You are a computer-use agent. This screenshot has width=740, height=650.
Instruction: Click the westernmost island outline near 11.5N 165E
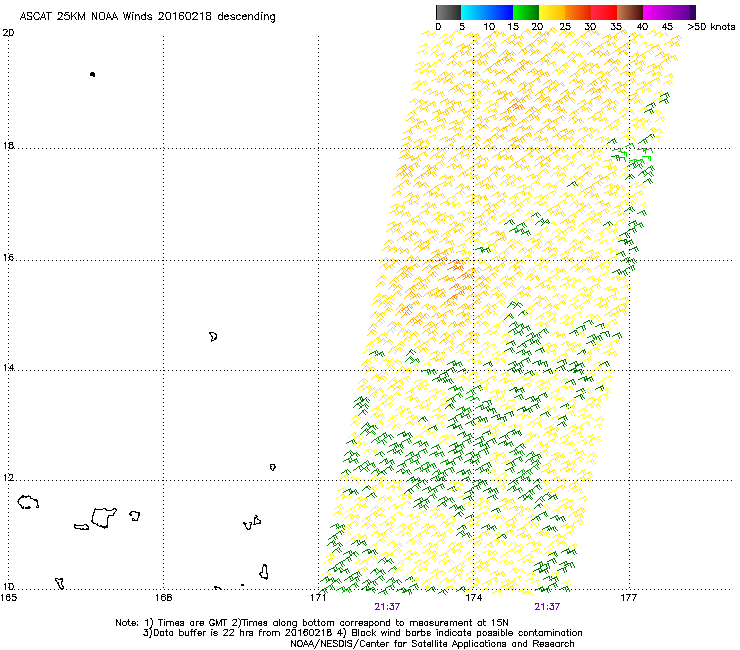pyautogui.click(x=28, y=502)
